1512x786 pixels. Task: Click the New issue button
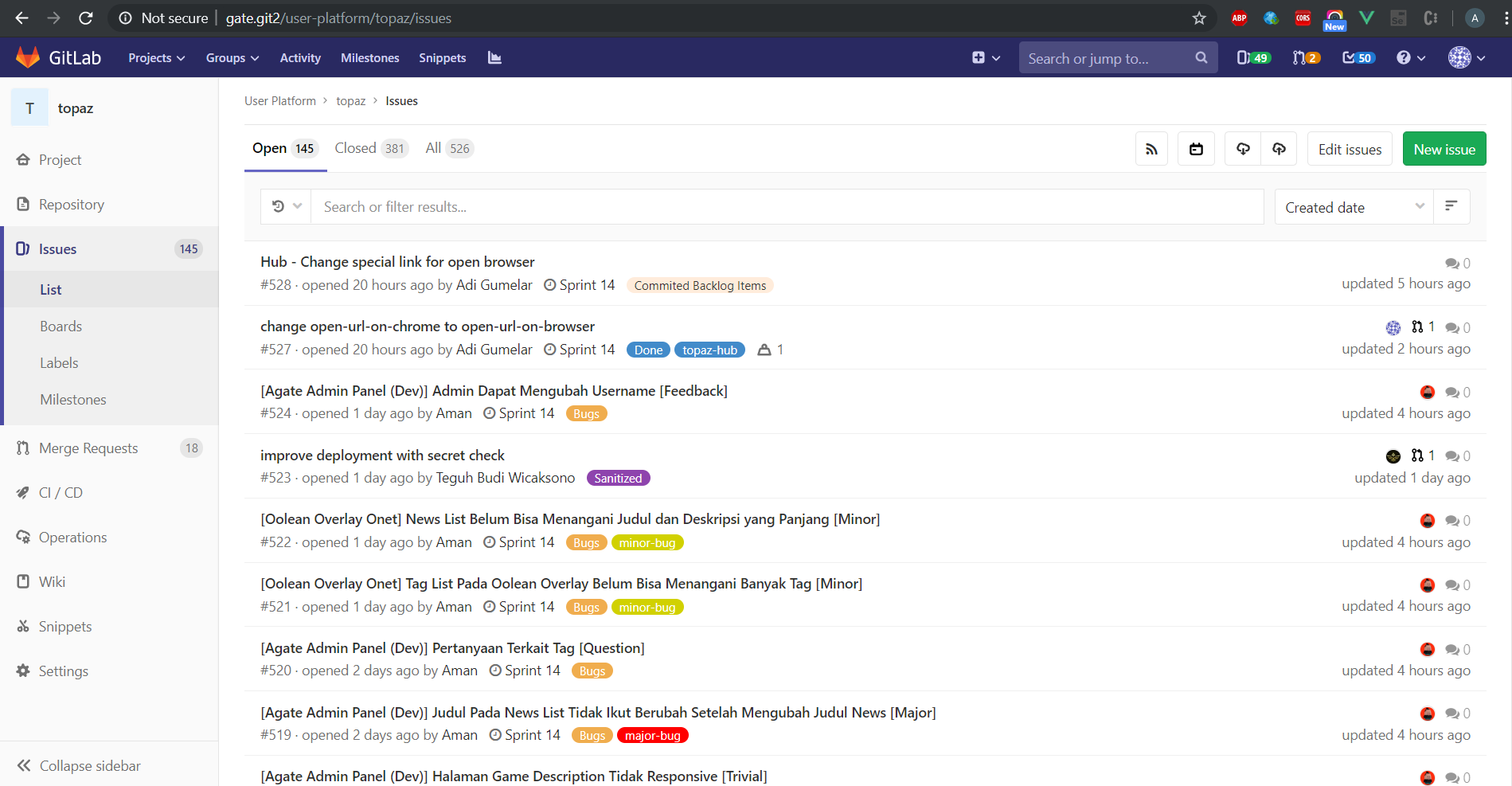click(1444, 149)
